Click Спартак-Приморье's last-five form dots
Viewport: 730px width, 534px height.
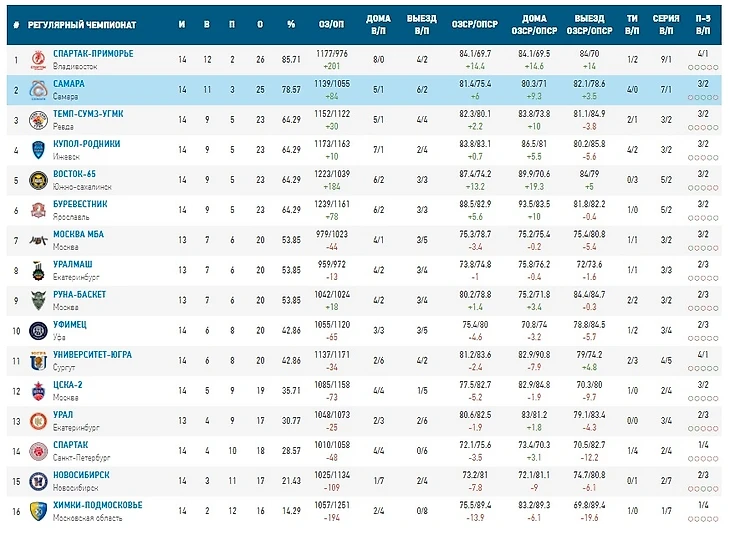(x=702, y=67)
